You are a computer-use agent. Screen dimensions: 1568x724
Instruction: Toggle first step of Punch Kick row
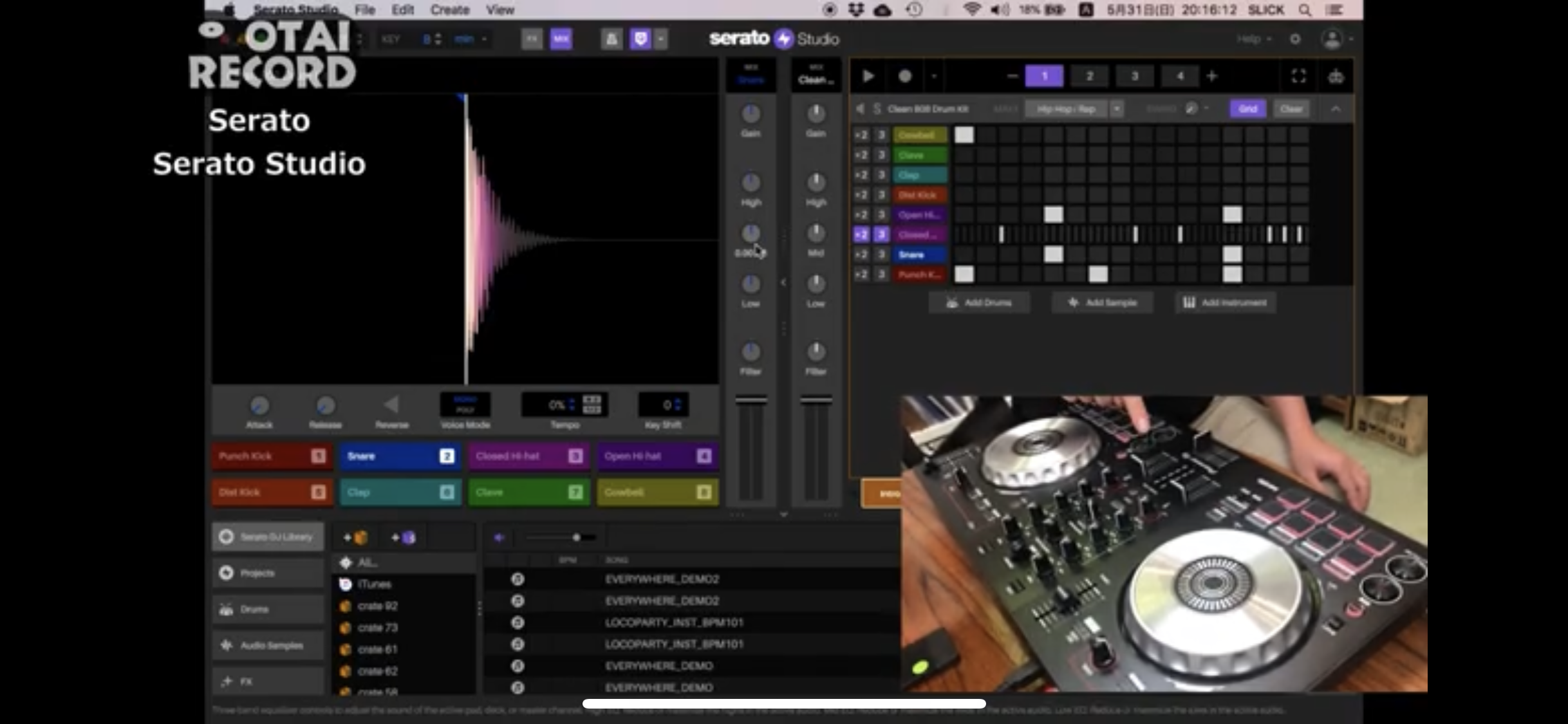point(964,274)
